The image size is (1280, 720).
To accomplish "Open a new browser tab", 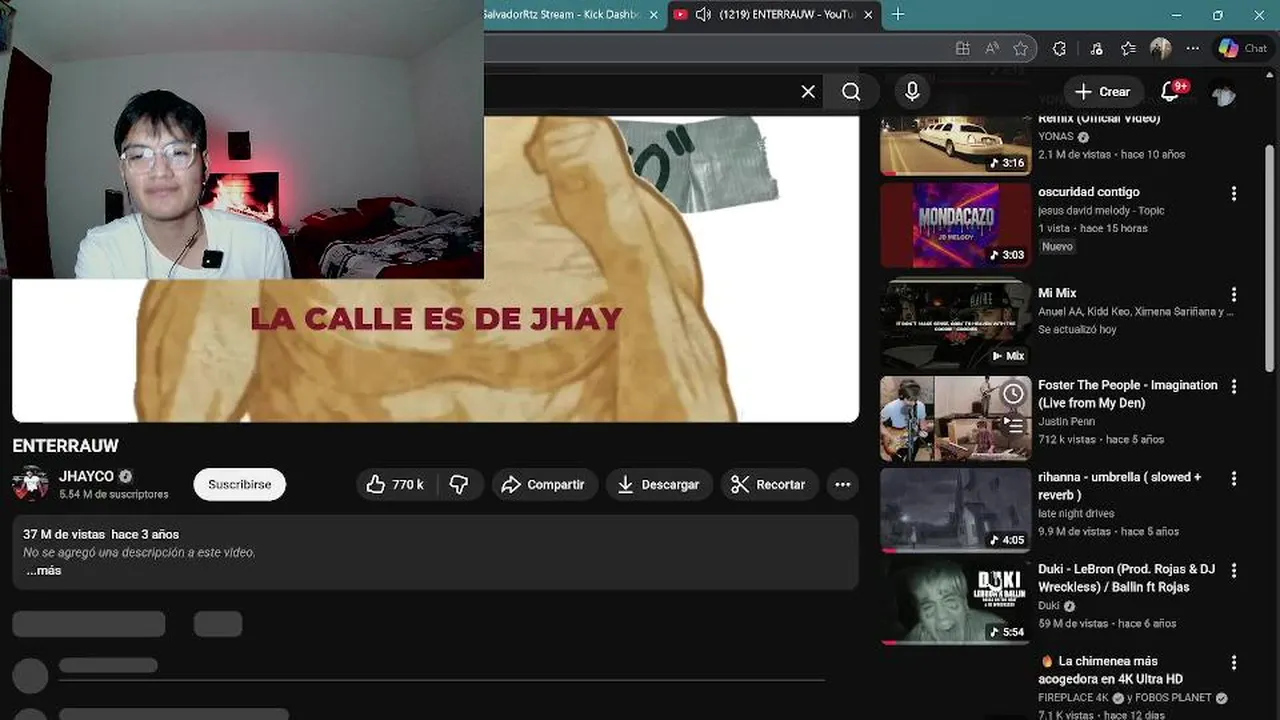I will (898, 14).
